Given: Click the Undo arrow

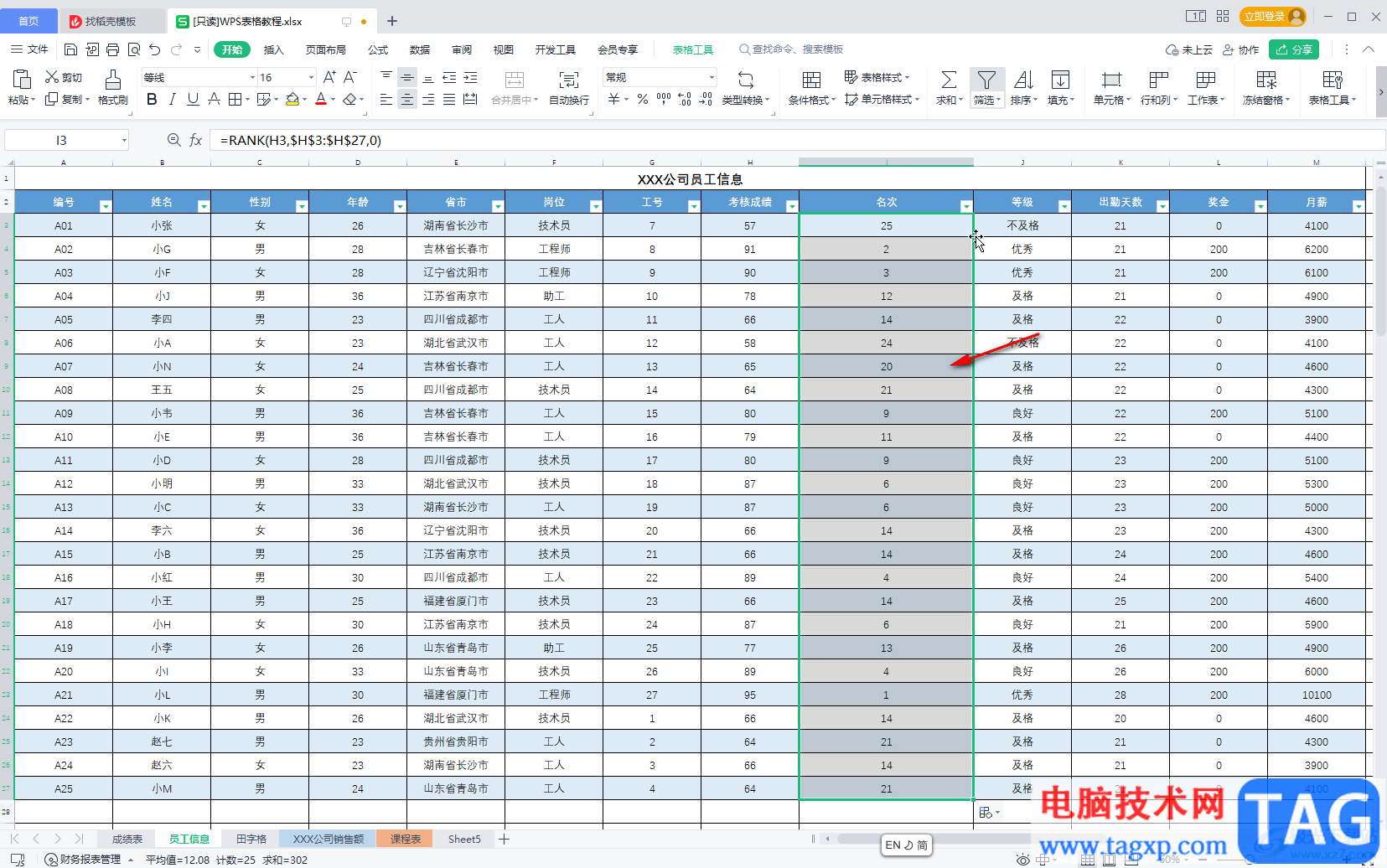Looking at the screenshot, I should coord(155,49).
